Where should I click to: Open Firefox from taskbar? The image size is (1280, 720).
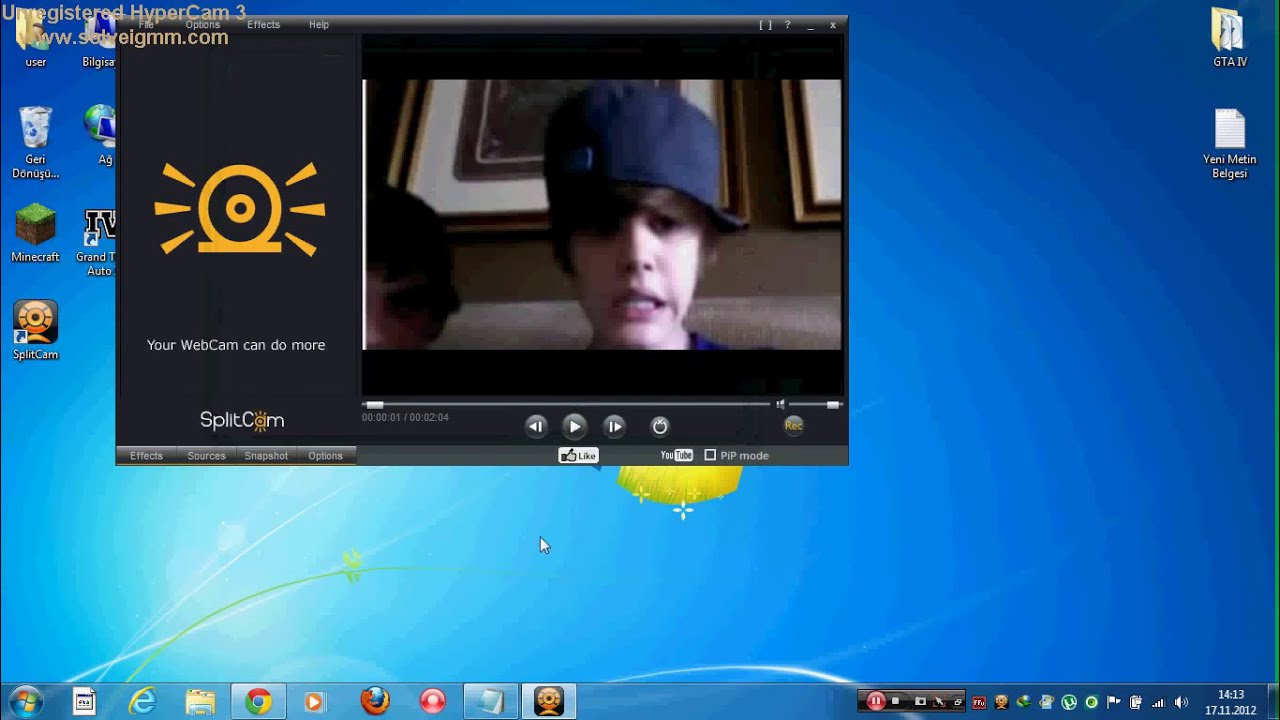[x=375, y=702]
